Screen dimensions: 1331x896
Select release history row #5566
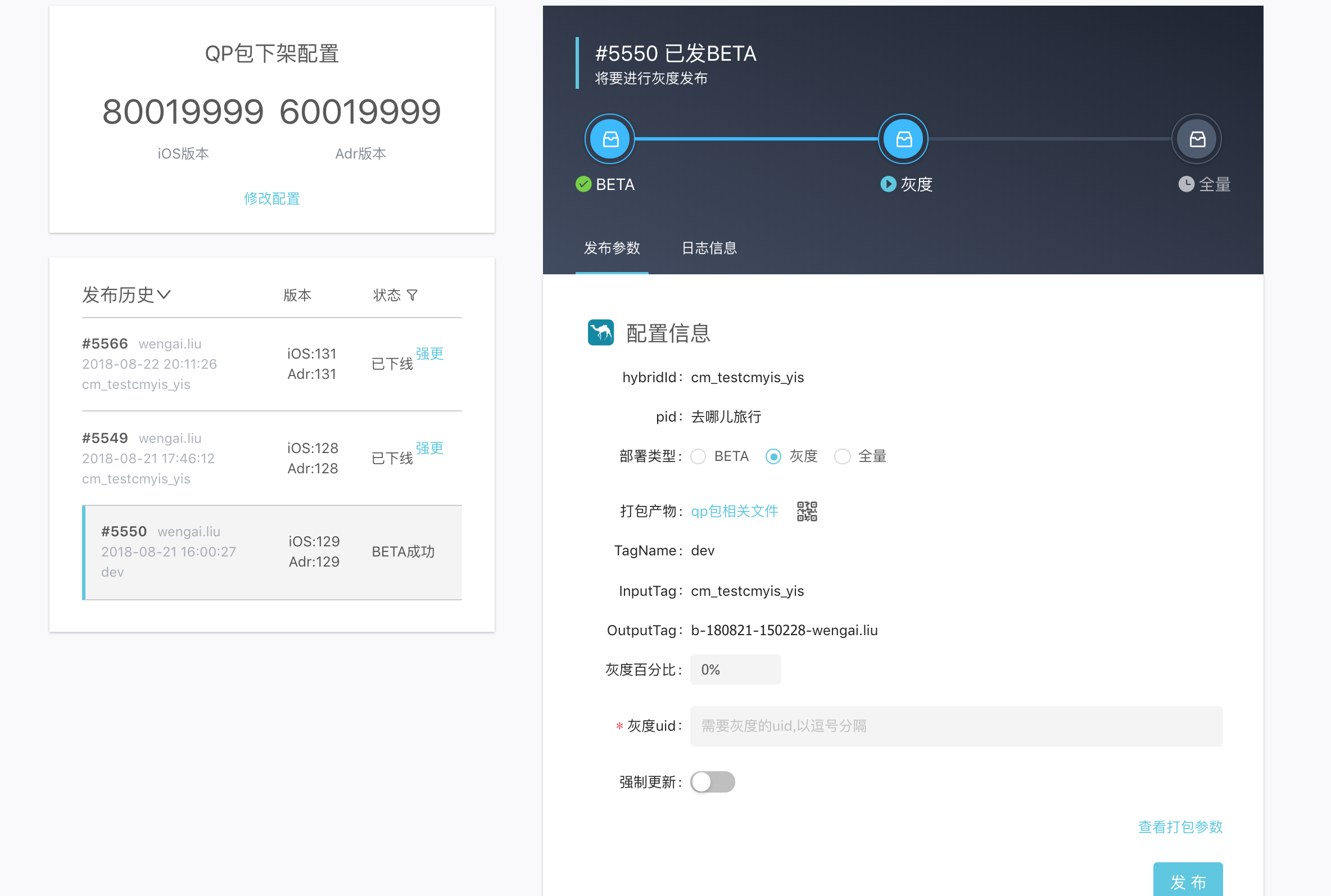pos(272,364)
